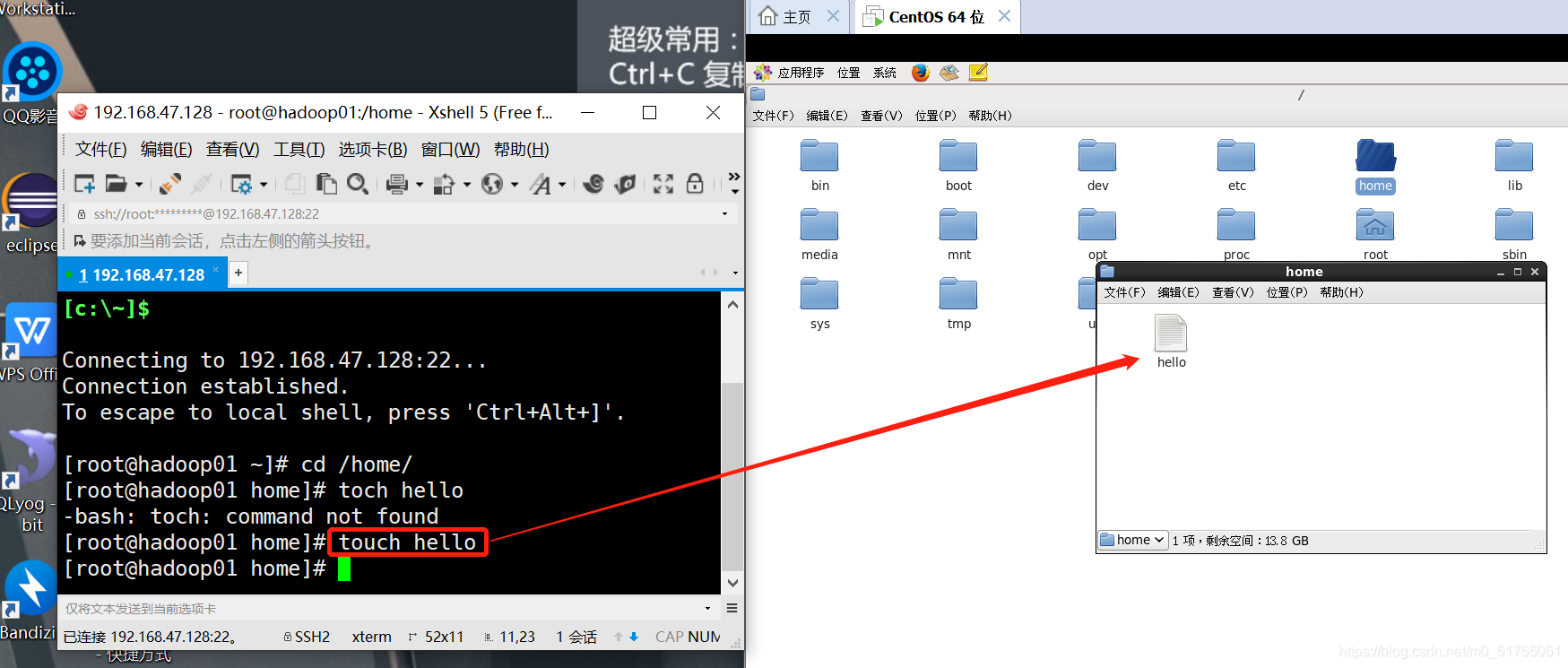Click Xshell terminal scrollbar down arrow
The height and width of the screenshot is (668, 1568).
point(732,583)
